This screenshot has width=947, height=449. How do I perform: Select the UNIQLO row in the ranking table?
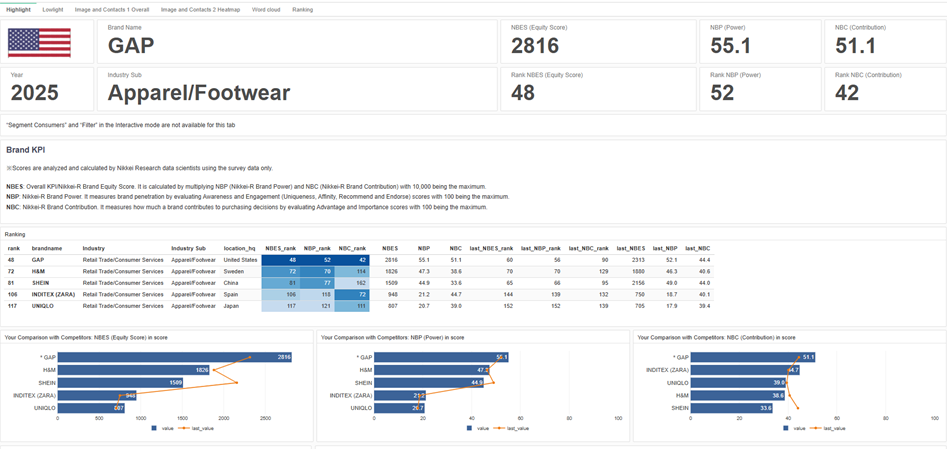click(47, 306)
